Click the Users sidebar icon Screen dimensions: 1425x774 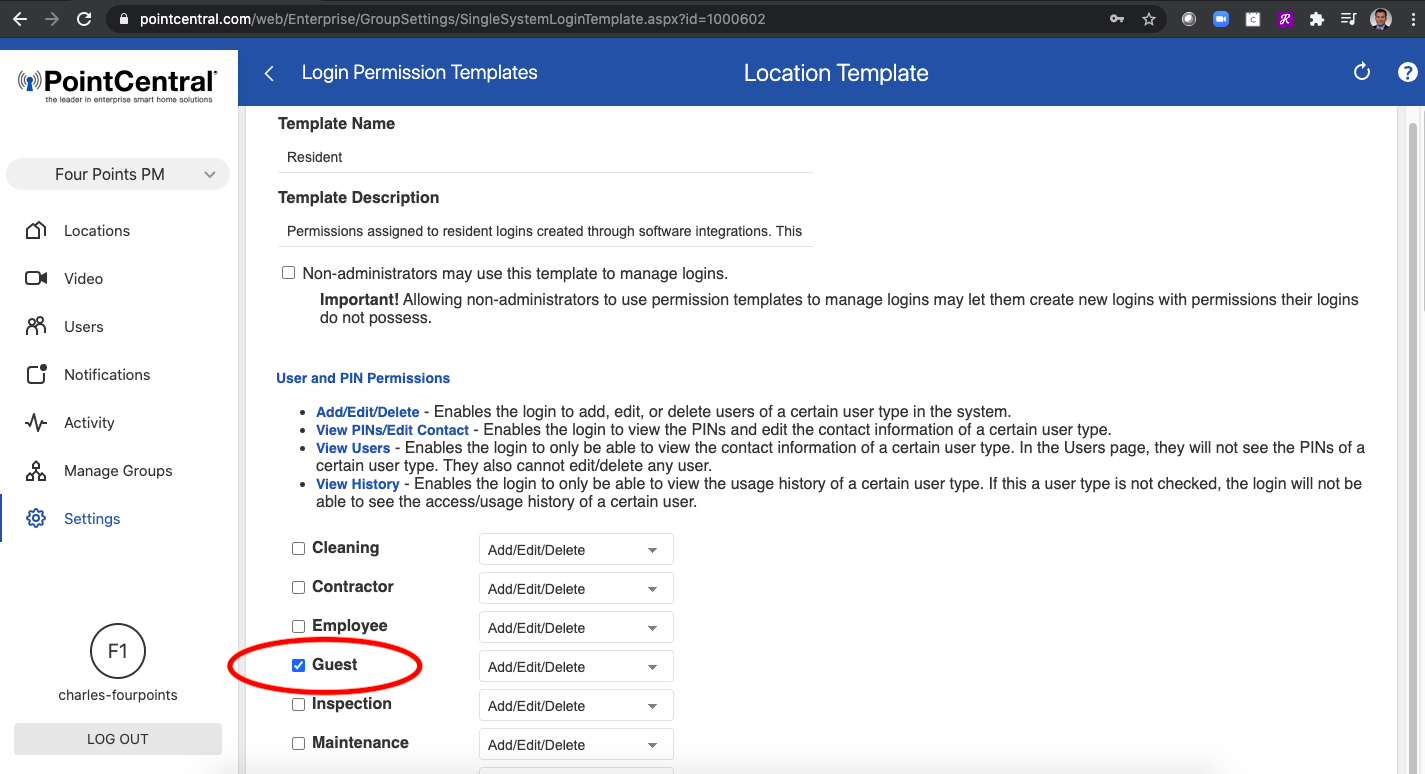click(x=35, y=326)
